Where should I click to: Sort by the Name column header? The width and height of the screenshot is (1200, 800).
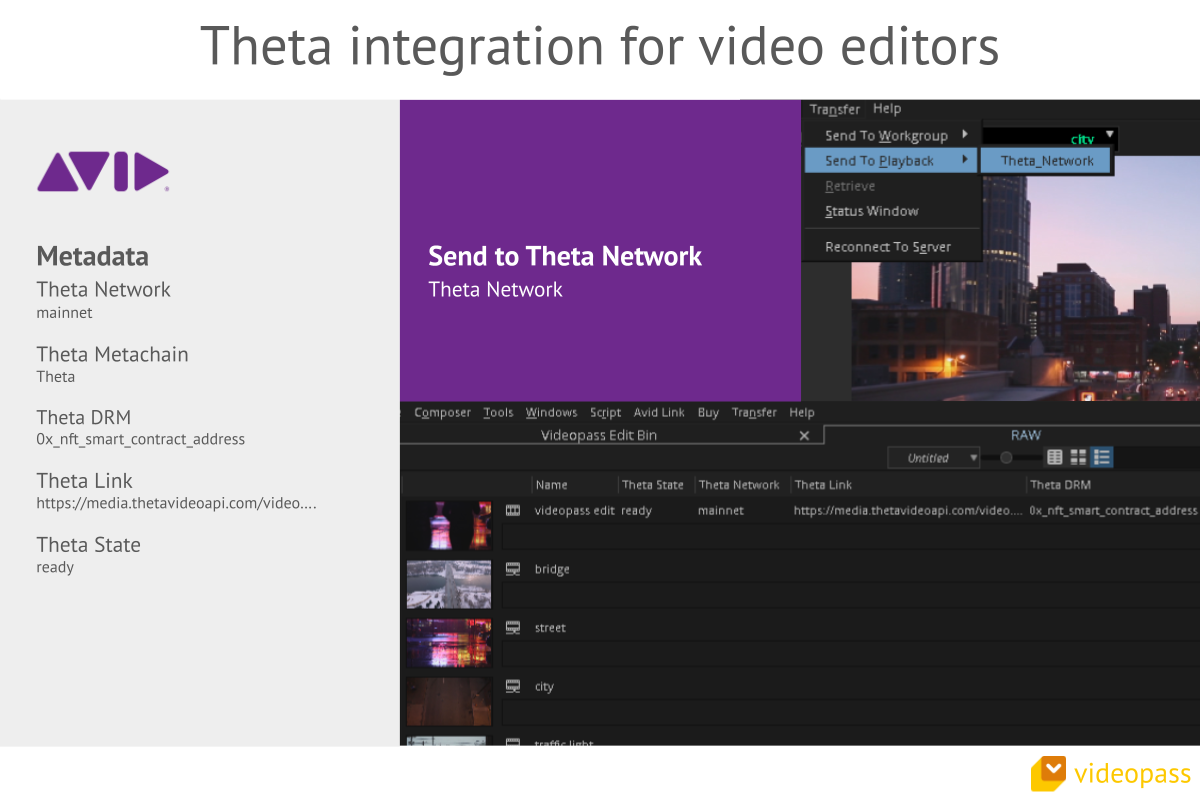pyautogui.click(x=551, y=485)
